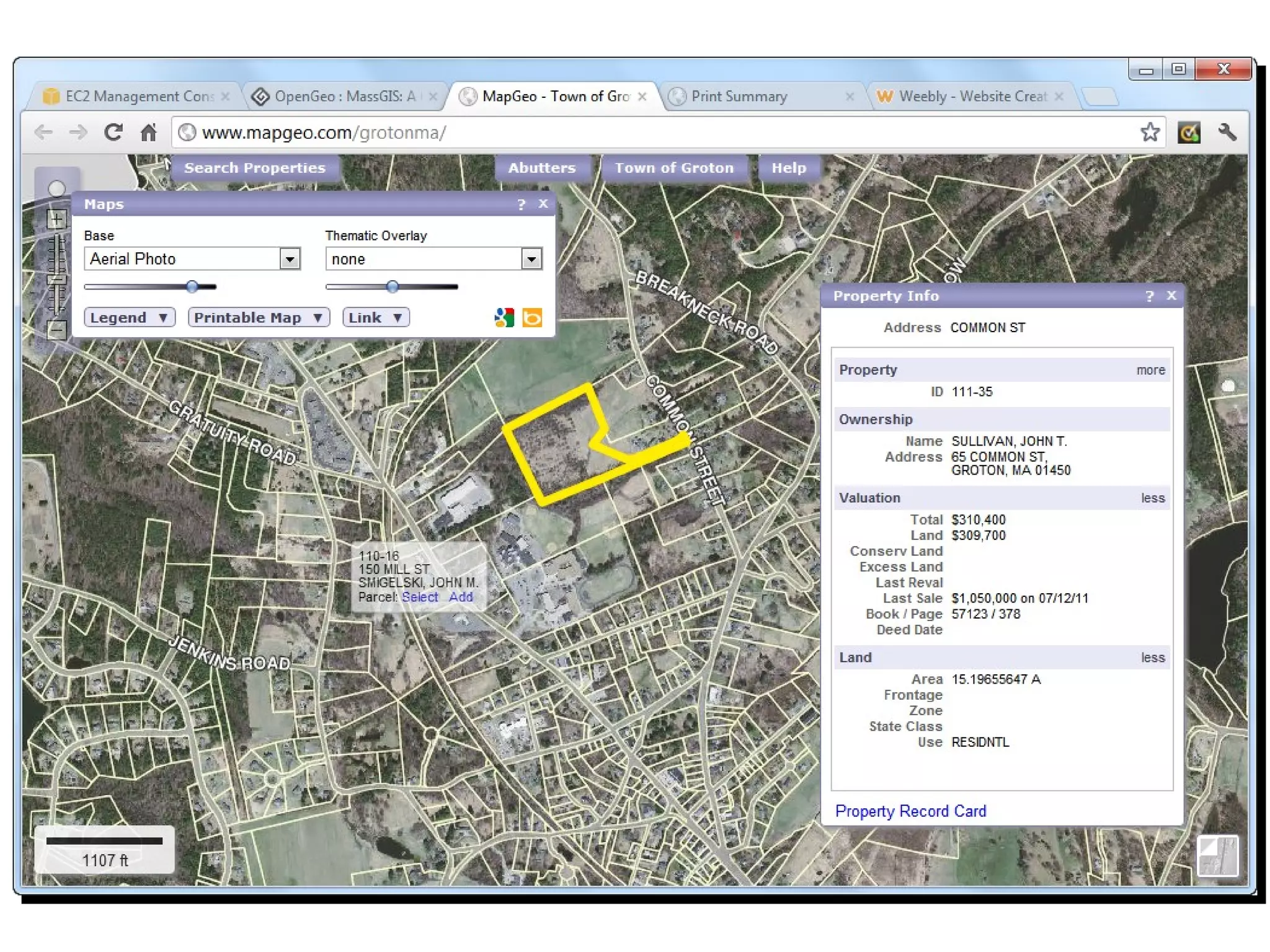Screen dimensions: 1270x952
Task: Expand the Property section with more
Action: pyautogui.click(x=1150, y=370)
